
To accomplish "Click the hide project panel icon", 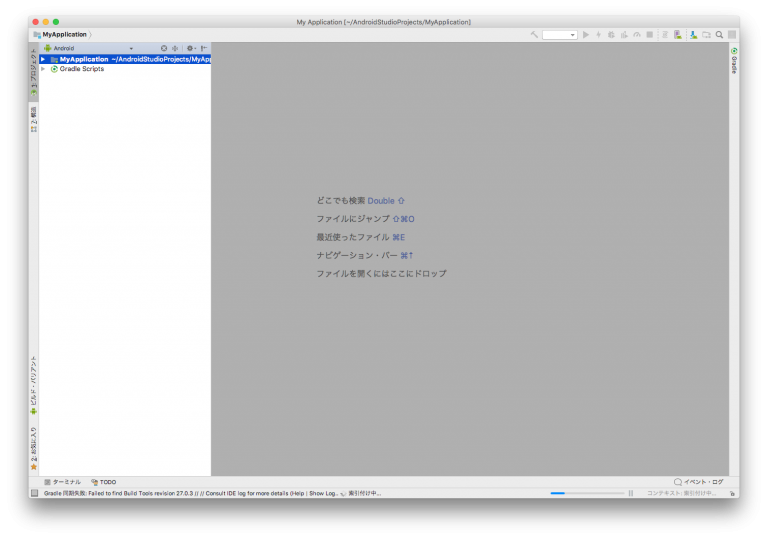I will click(203, 48).
